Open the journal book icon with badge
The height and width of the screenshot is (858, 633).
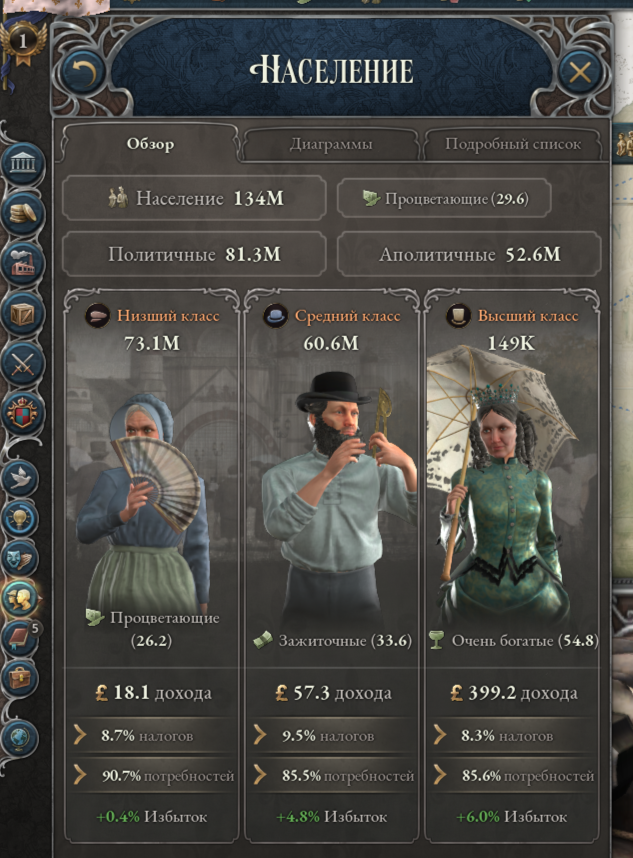[21, 638]
